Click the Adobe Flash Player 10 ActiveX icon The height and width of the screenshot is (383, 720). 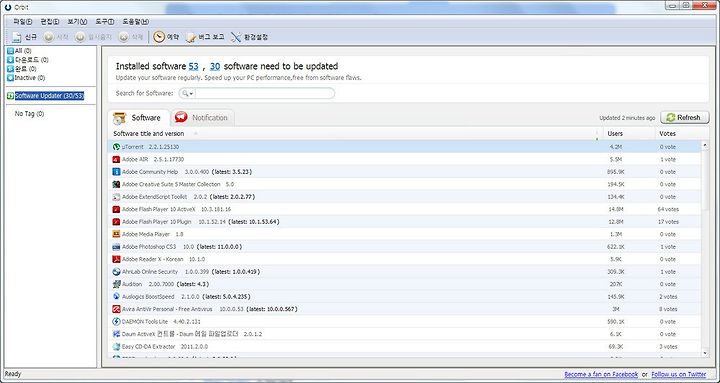116,209
